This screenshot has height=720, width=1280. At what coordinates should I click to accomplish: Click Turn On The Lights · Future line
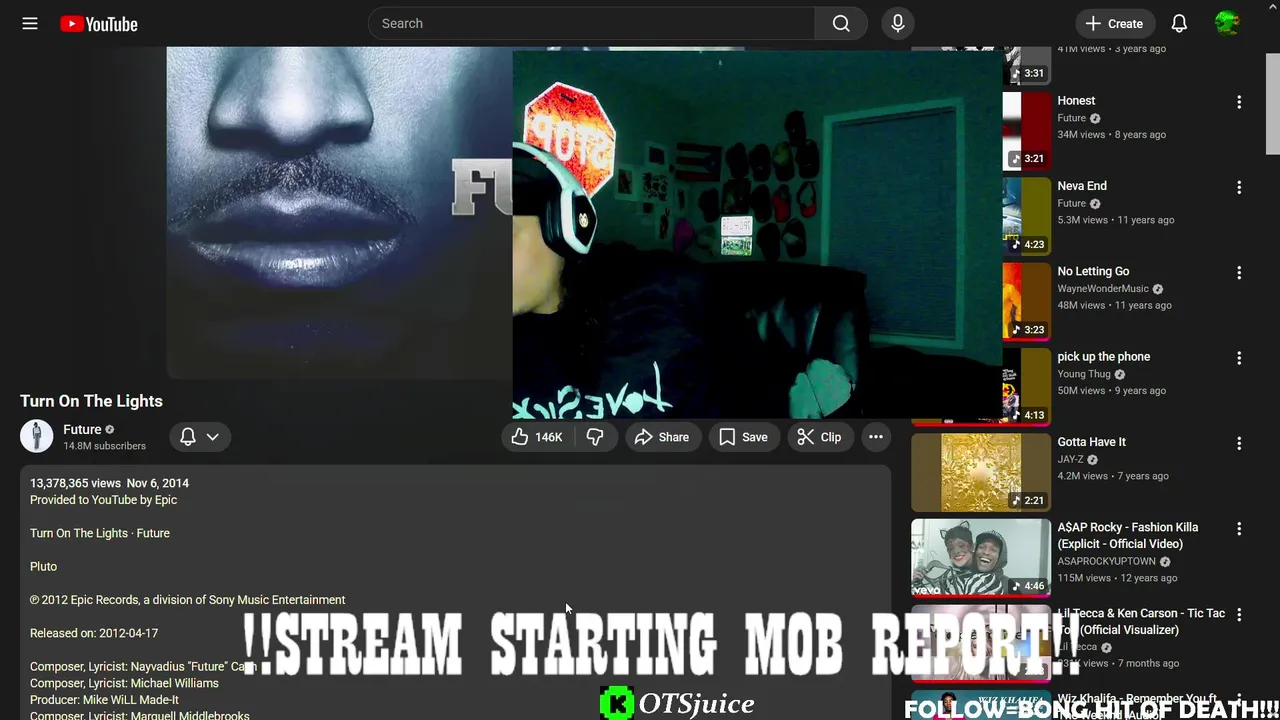coord(100,533)
